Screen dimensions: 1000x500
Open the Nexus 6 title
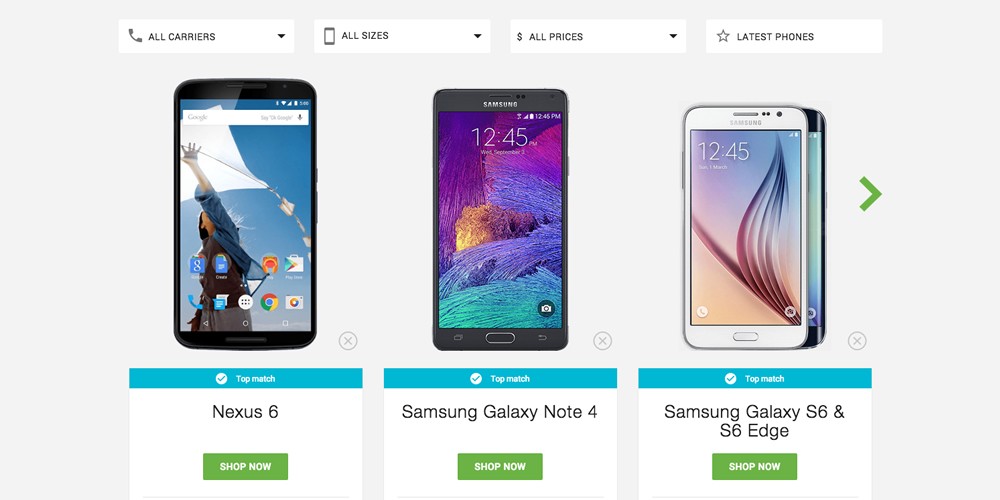click(246, 412)
